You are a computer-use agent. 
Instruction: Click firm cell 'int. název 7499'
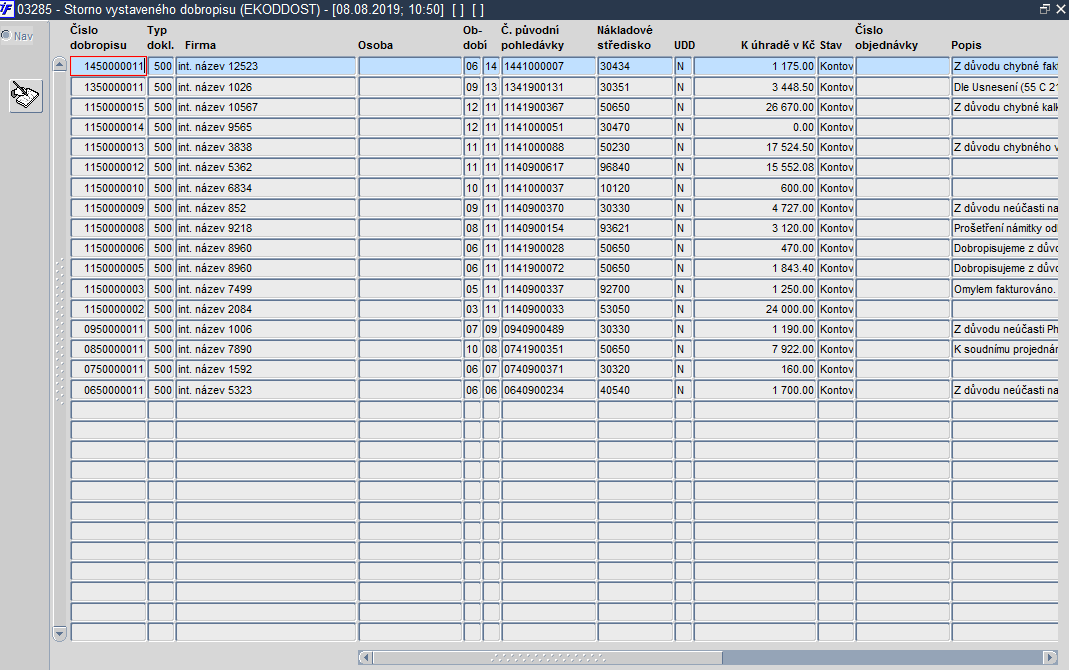[x=266, y=289]
